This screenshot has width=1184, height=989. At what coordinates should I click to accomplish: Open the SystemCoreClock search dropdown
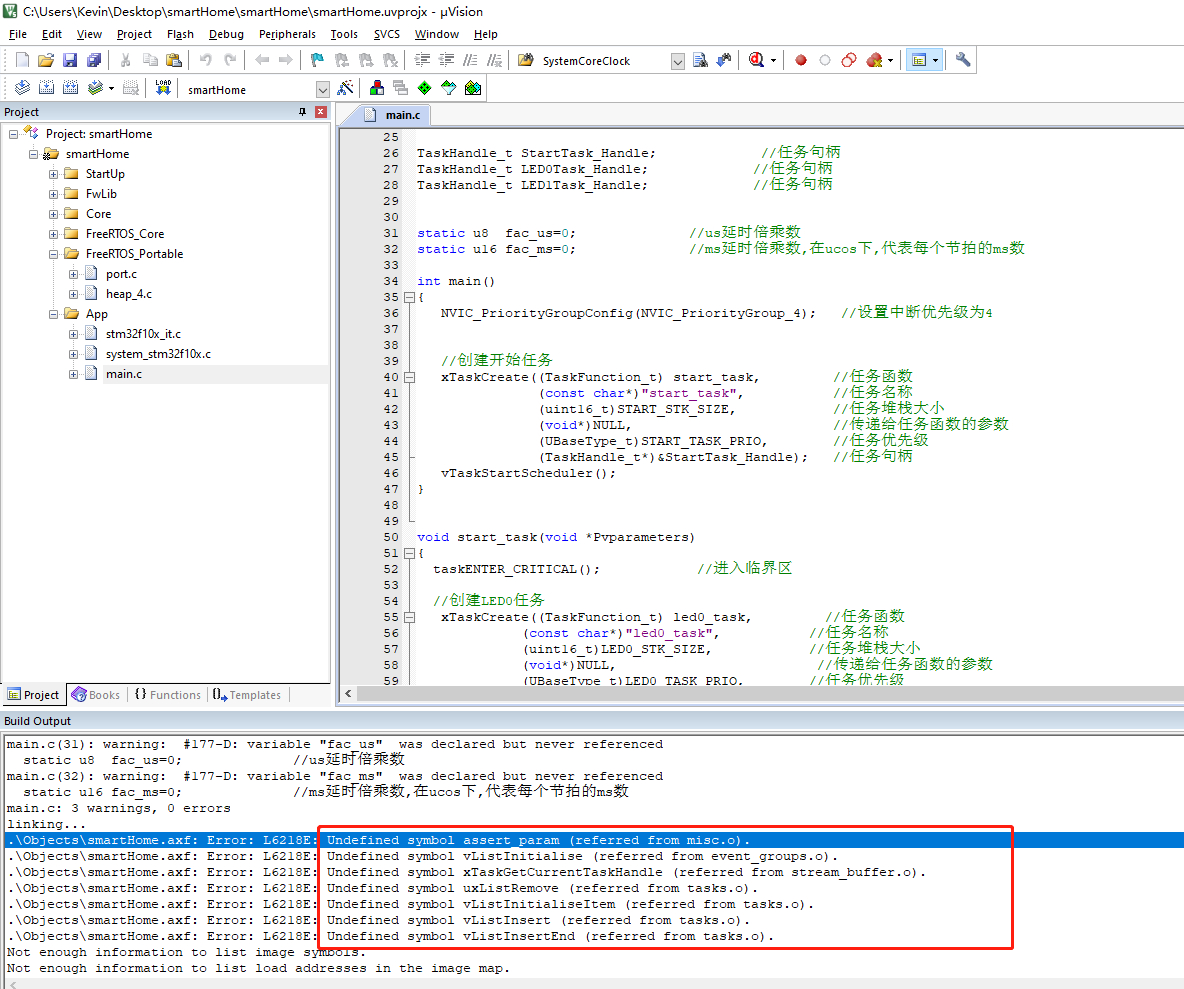[678, 60]
